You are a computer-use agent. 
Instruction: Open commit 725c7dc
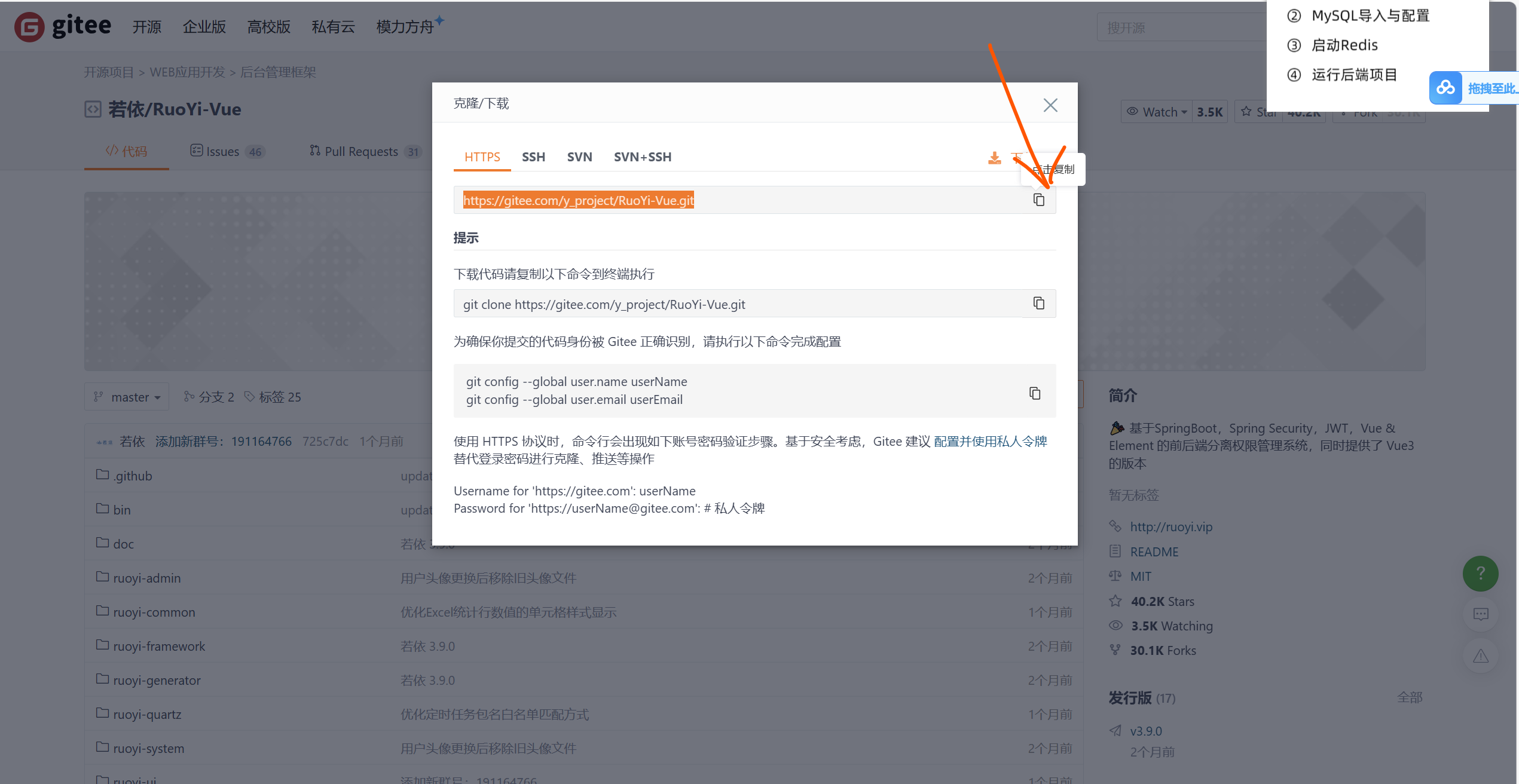(x=325, y=442)
